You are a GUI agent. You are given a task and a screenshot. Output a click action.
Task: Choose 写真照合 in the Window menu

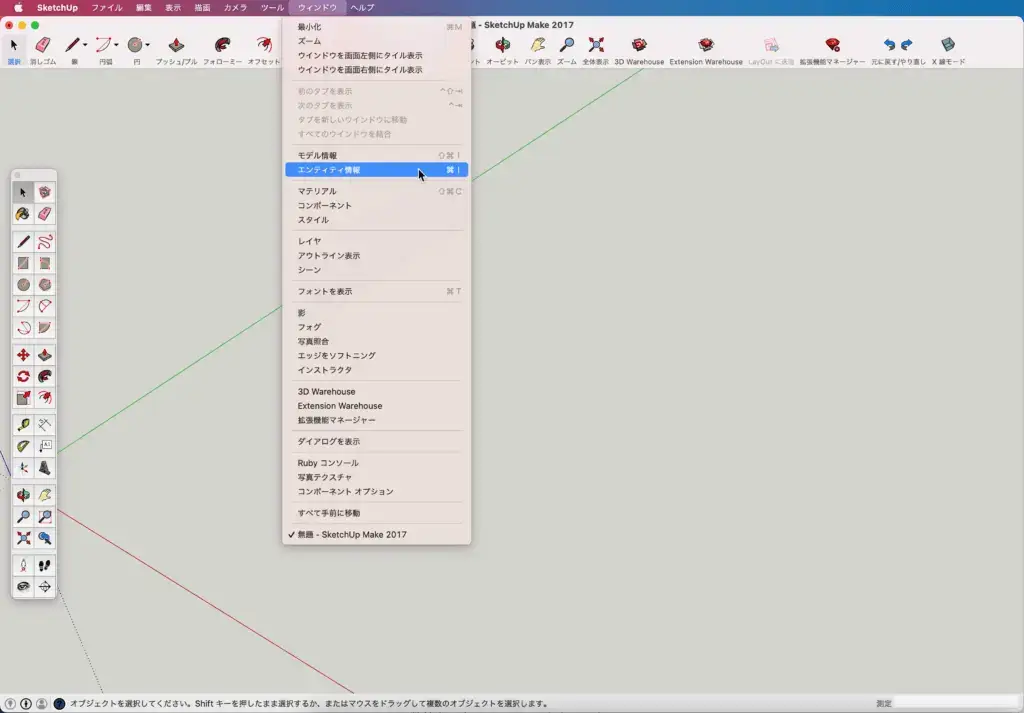[377, 341]
